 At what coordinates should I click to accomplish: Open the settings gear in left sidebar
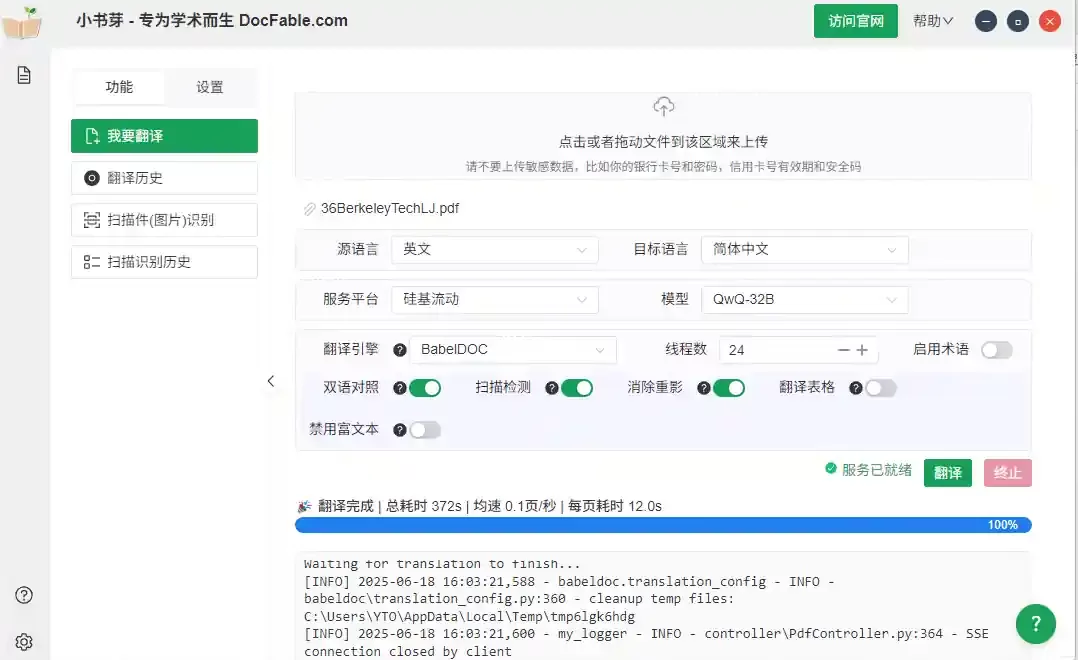[x=24, y=641]
